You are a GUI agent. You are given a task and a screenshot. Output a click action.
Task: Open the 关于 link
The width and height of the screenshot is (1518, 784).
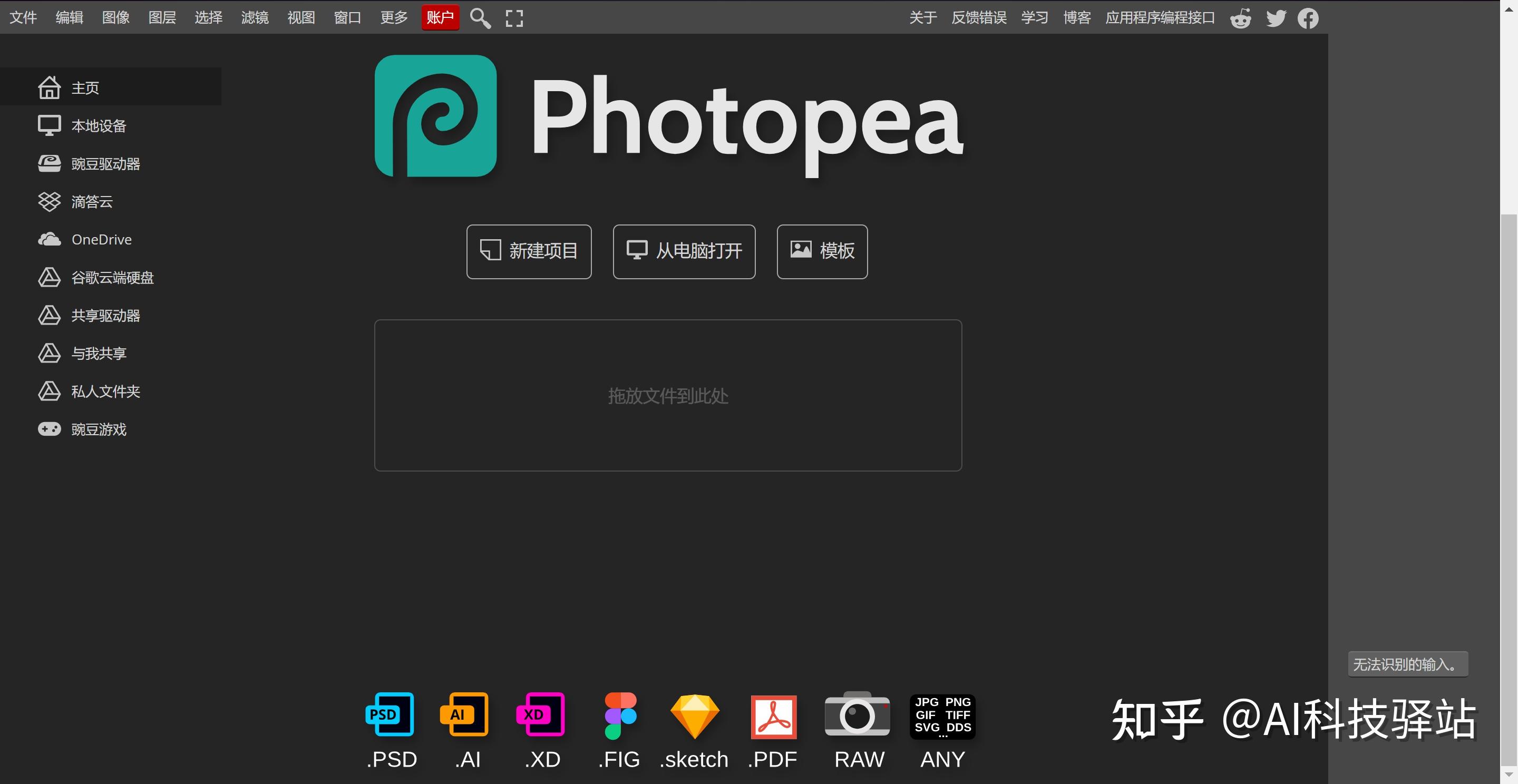click(923, 18)
